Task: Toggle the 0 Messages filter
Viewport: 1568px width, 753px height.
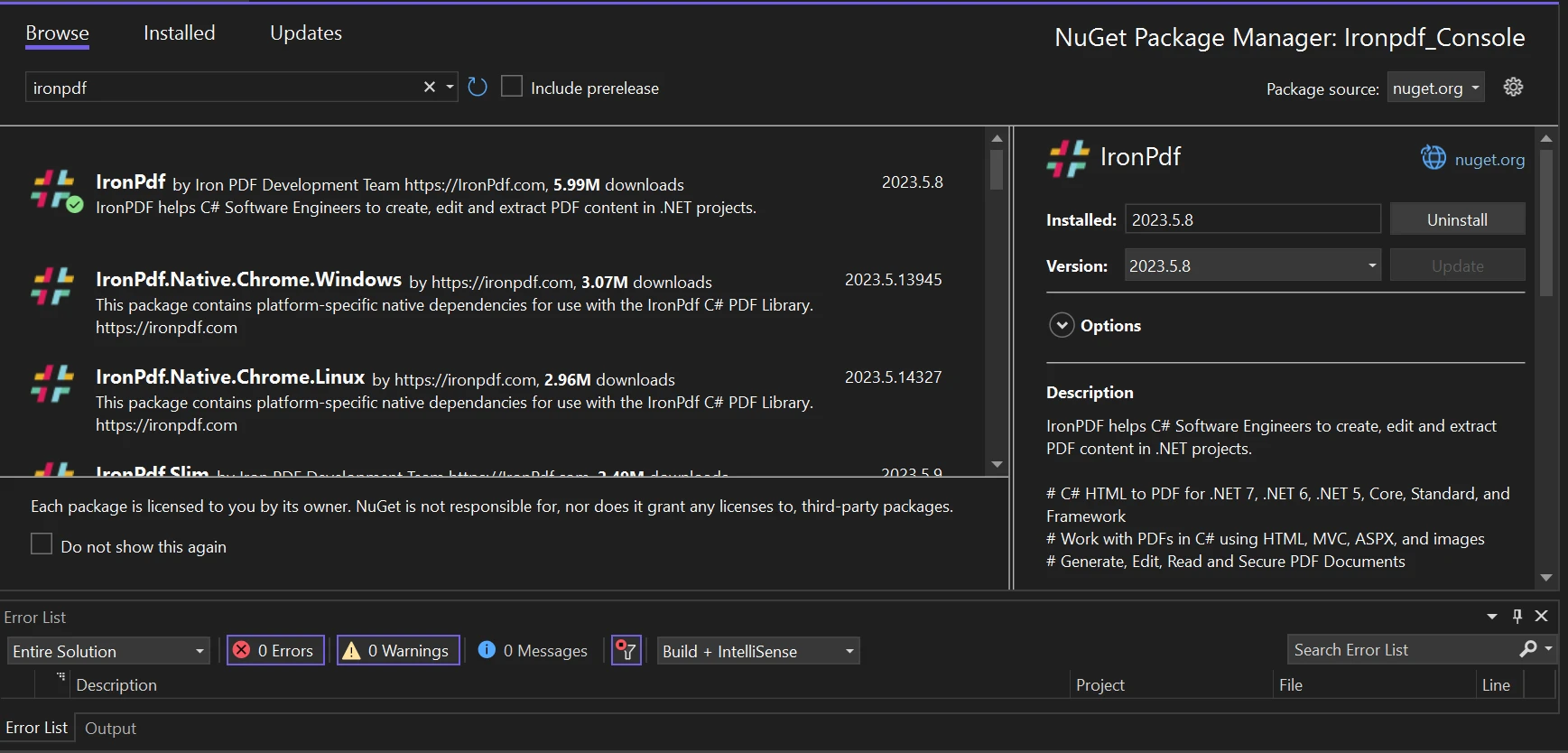Action: [533, 650]
